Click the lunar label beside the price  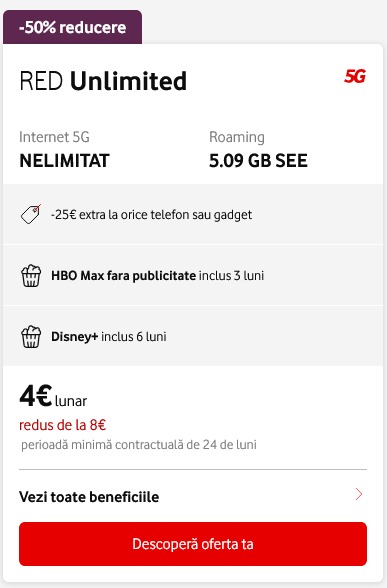click(x=71, y=401)
